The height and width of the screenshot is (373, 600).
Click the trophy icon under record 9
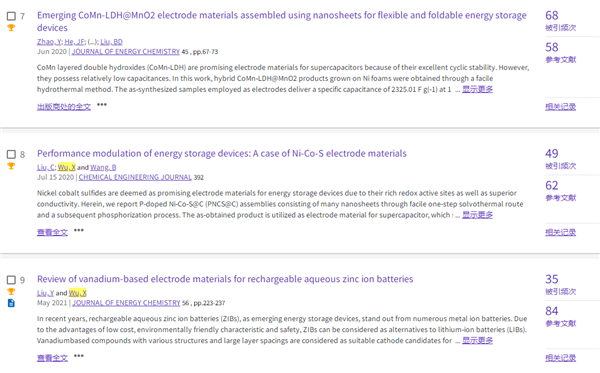pos(11,292)
